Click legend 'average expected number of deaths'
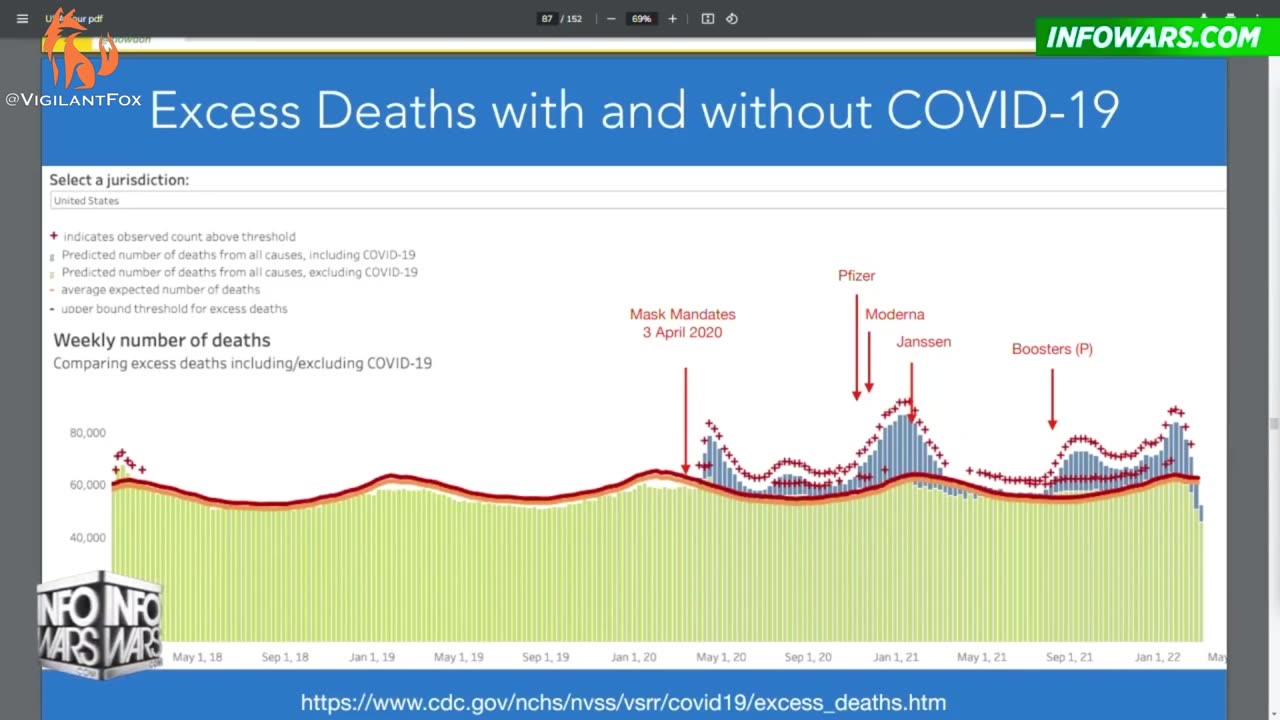 [x=160, y=290]
